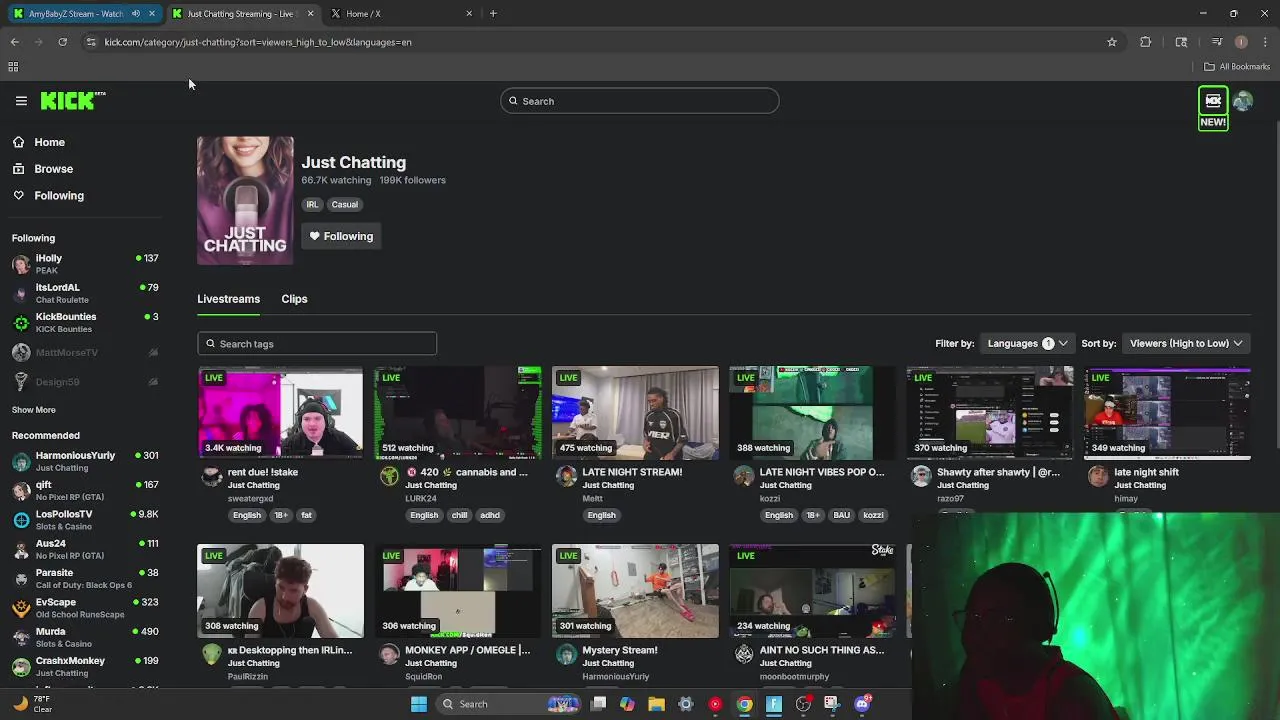Bookmark this page with the star icon
Screen dimensions: 1280x720
(1111, 42)
